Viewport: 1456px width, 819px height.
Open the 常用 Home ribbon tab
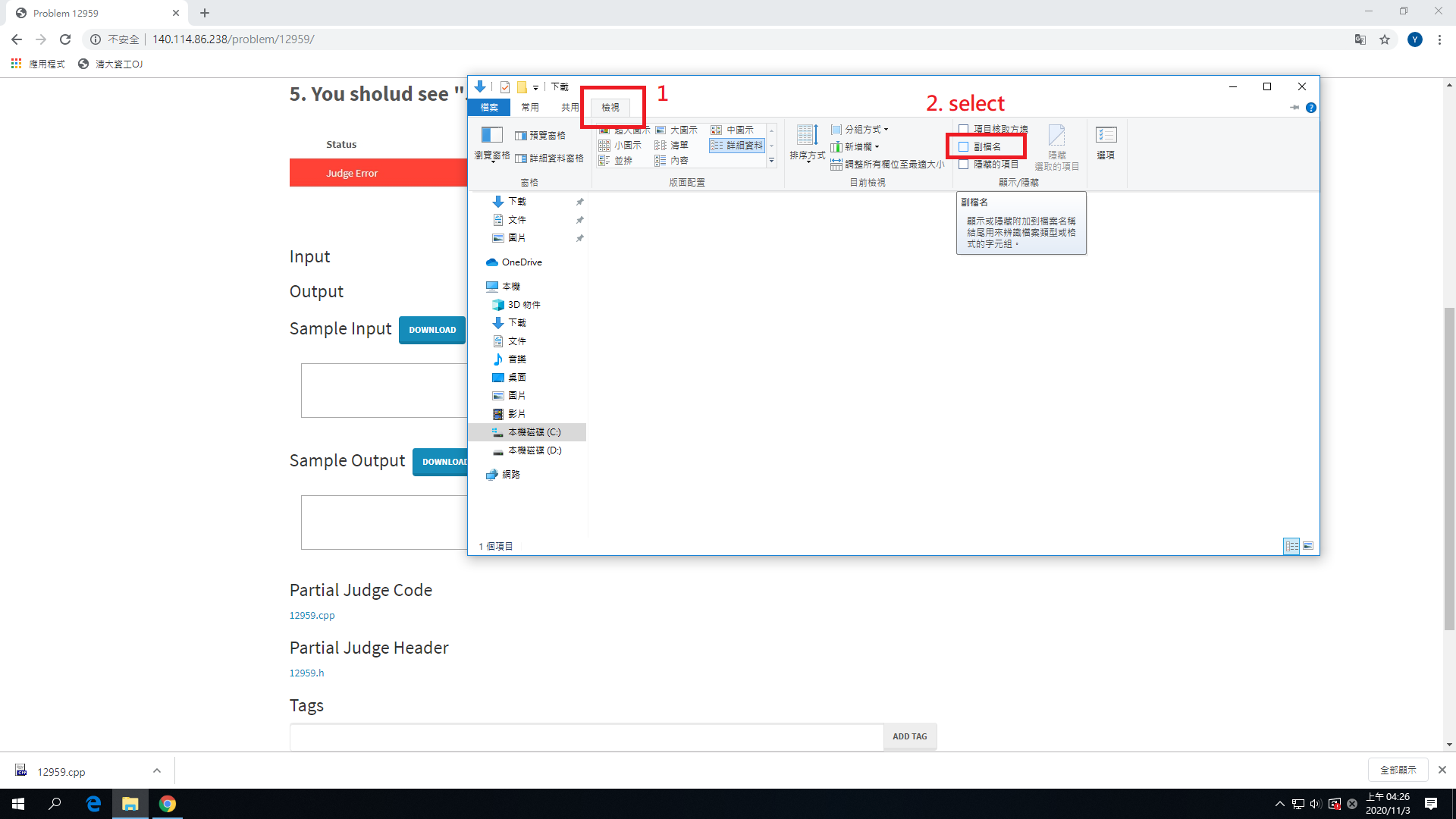(530, 108)
